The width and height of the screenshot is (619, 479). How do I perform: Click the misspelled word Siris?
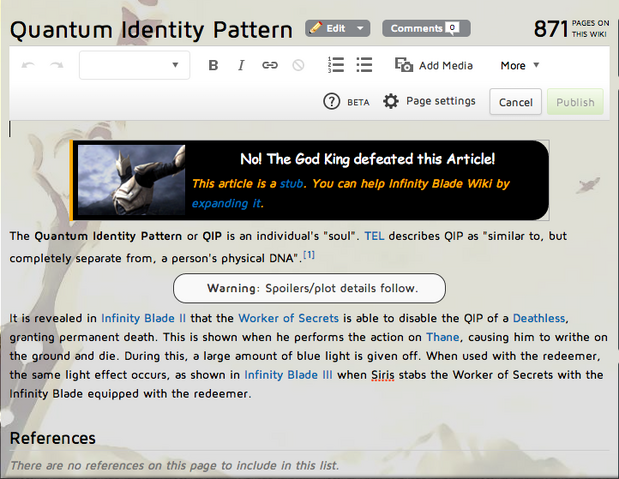coord(383,375)
